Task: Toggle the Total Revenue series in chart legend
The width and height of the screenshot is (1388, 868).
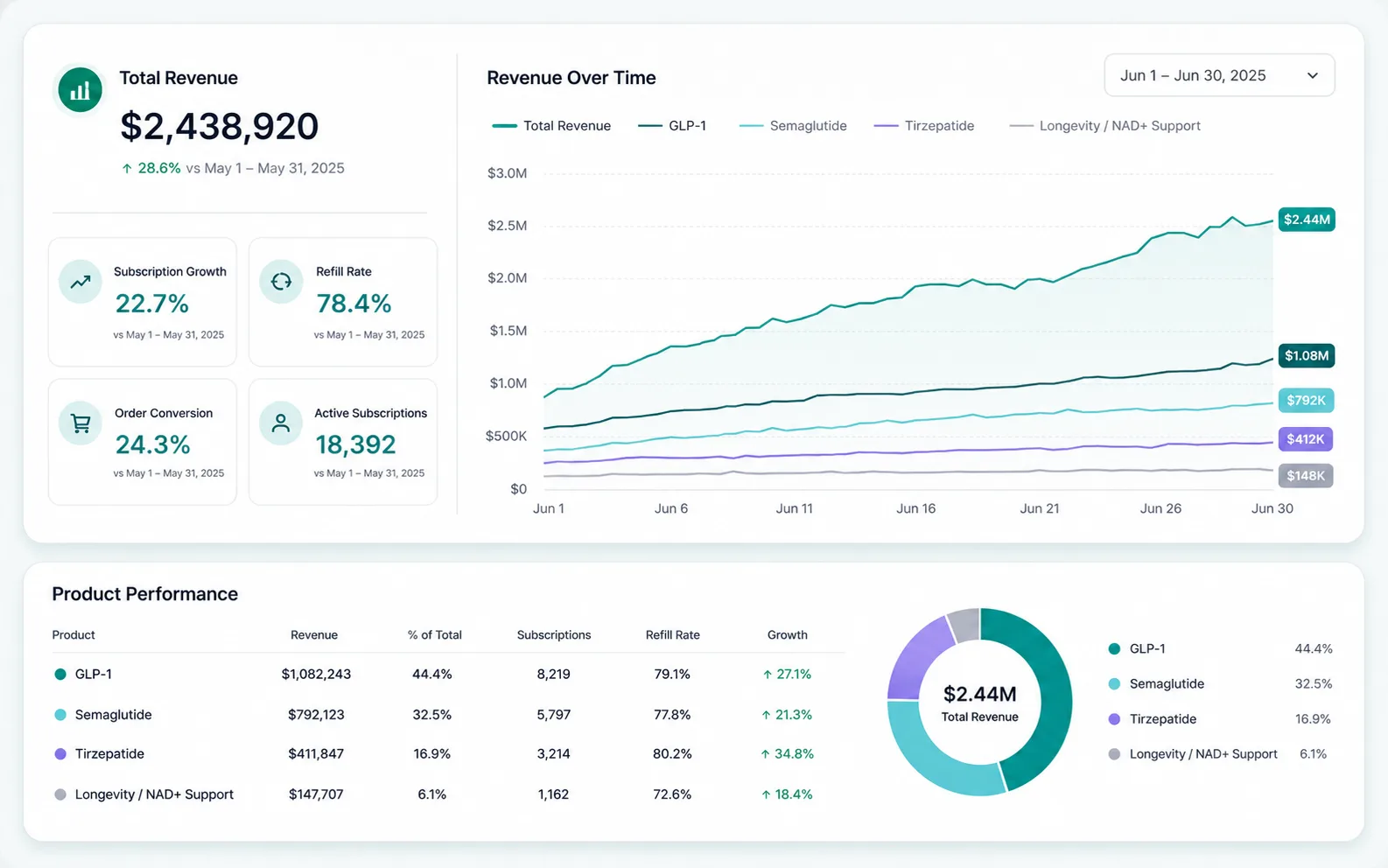Action: (x=551, y=126)
